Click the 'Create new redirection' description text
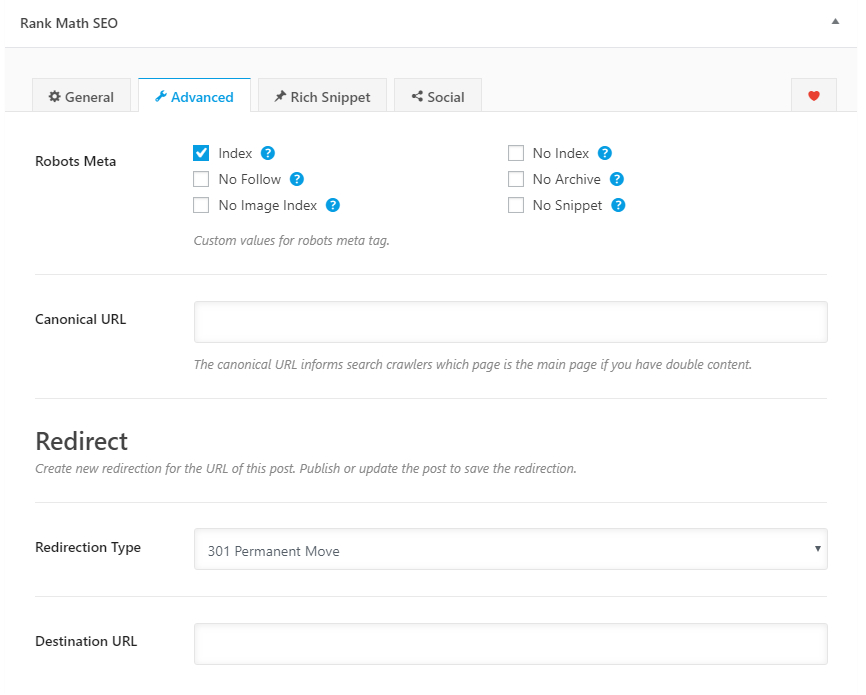 point(306,468)
